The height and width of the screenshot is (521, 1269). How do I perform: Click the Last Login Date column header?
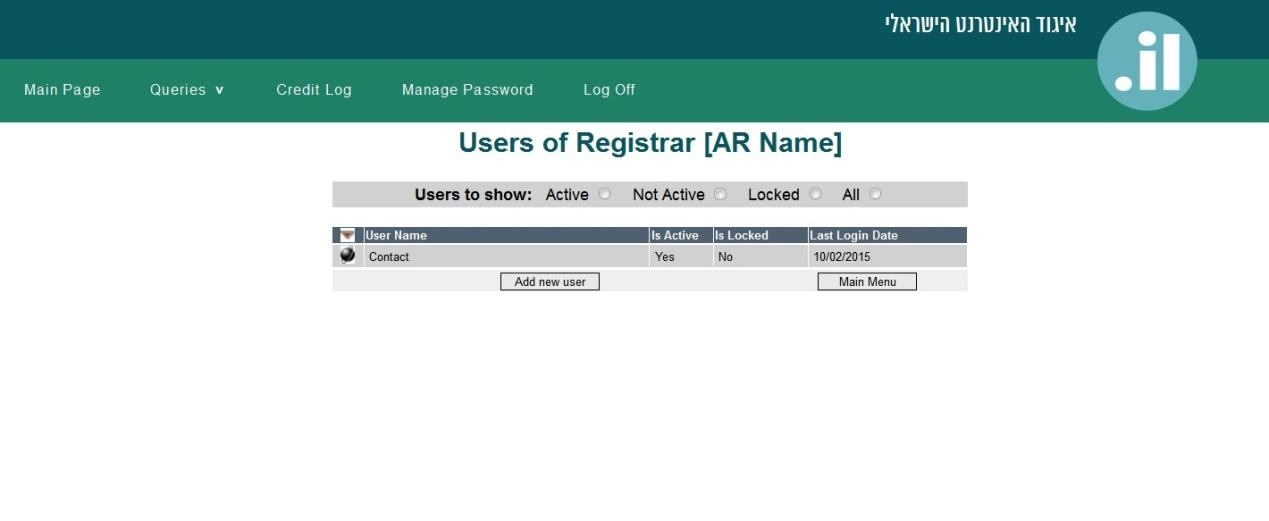[887, 235]
